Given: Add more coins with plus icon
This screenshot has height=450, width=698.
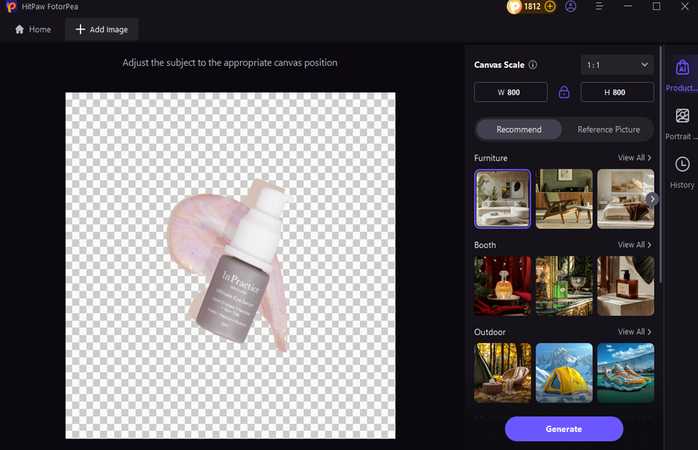Looking at the screenshot, I should (x=550, y=7).
